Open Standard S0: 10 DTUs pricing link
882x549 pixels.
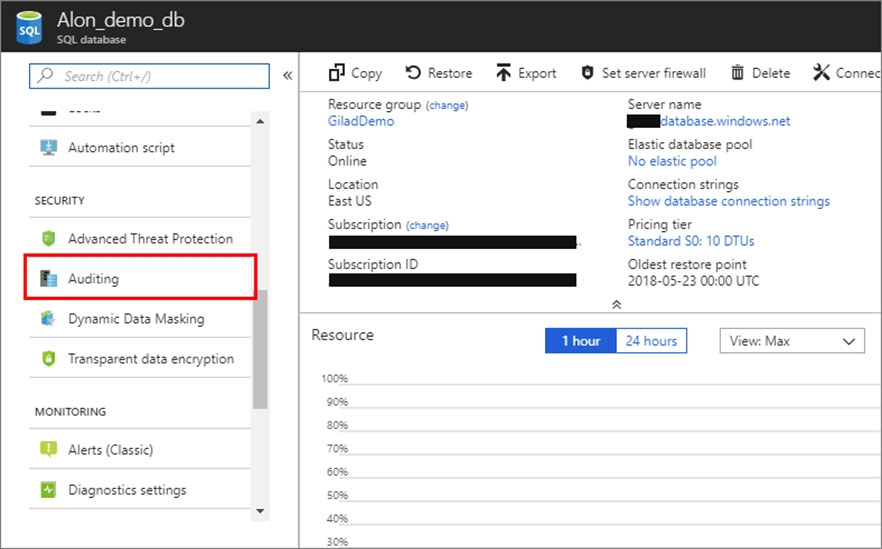691,241
